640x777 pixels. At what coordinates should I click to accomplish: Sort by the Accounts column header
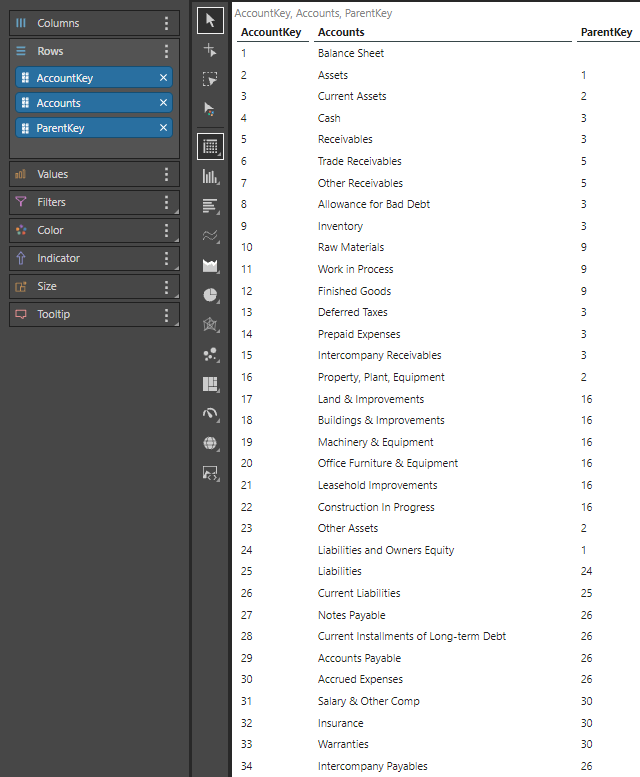pyautogui.click(x=341, y=32)
